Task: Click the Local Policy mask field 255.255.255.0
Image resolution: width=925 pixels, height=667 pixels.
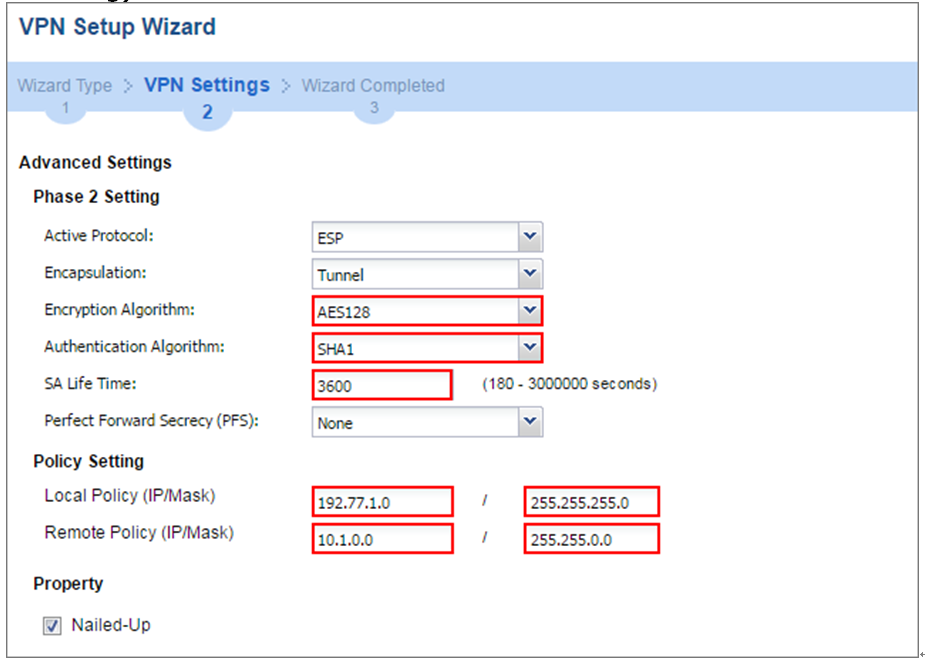Action: 592,502
